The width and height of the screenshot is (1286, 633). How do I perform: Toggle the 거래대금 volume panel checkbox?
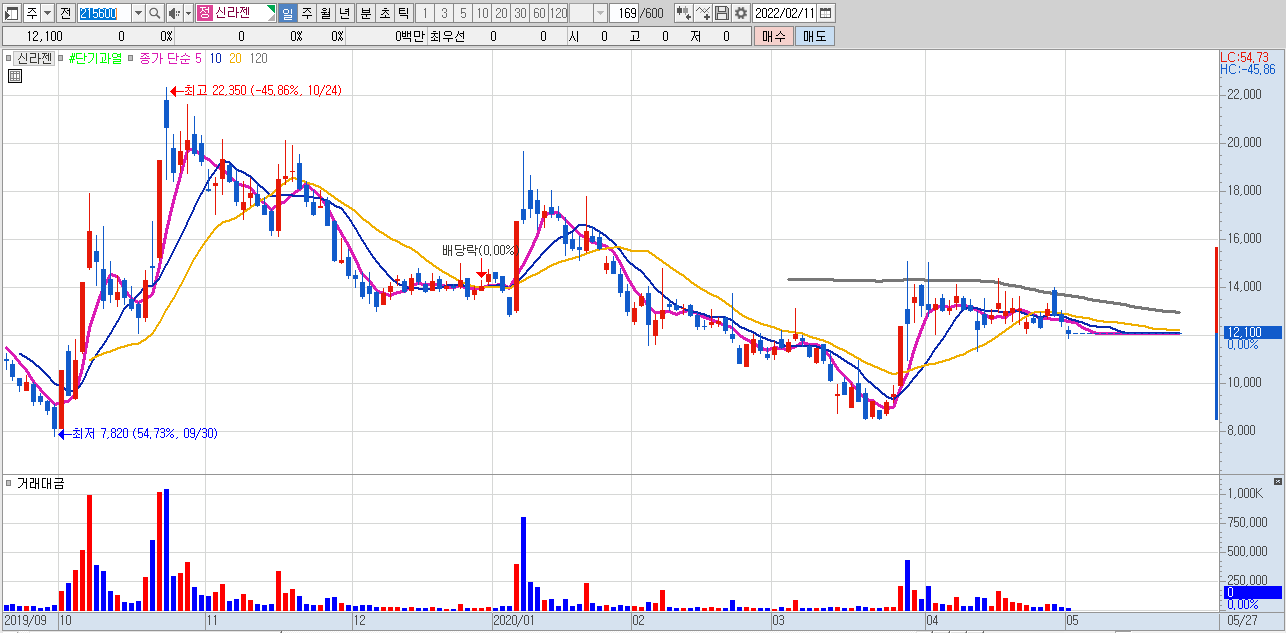(8, 483)
